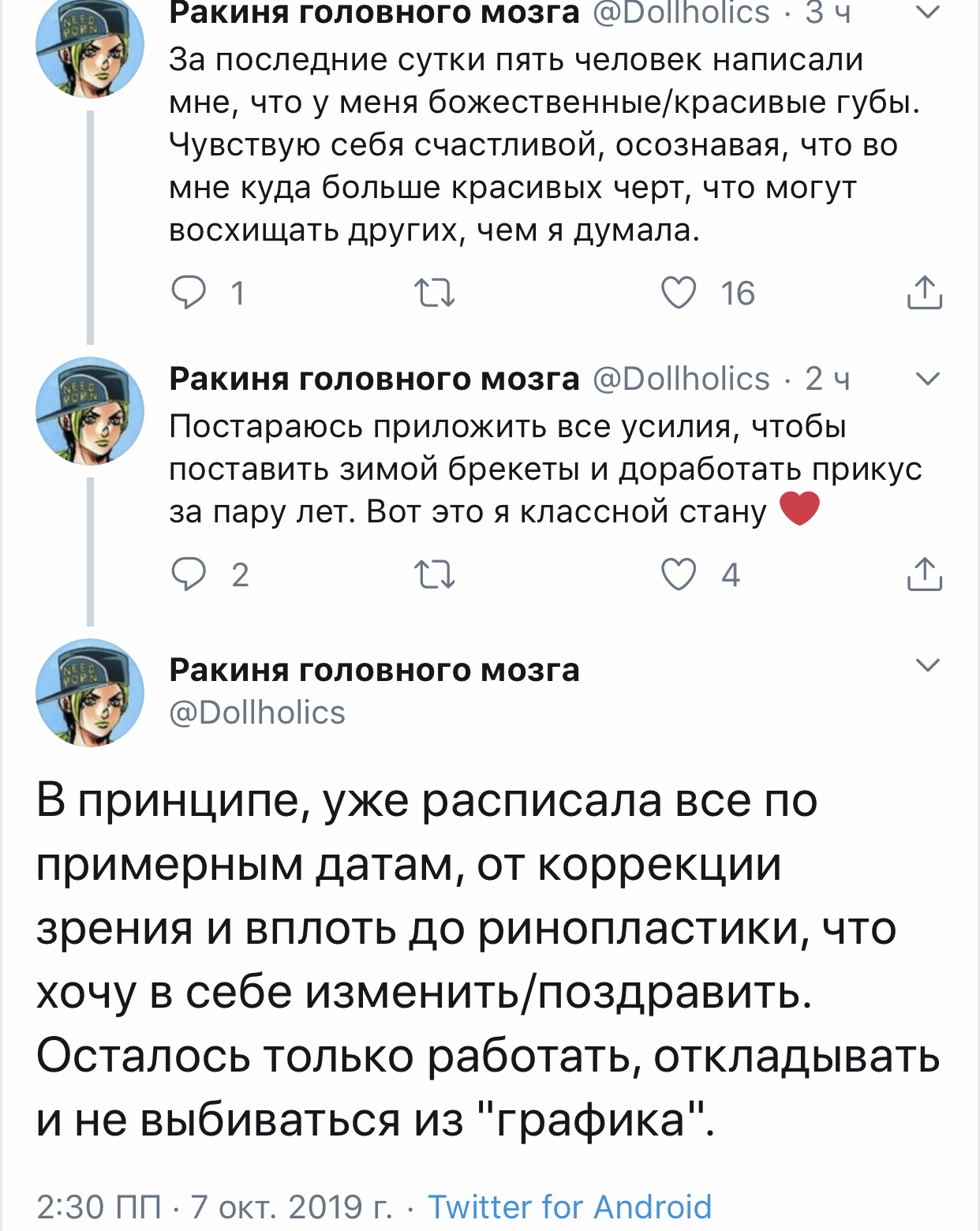Share the first tweet in thread
The height and width of the screenshot is (1231, 980).
[x=925, y=293]
